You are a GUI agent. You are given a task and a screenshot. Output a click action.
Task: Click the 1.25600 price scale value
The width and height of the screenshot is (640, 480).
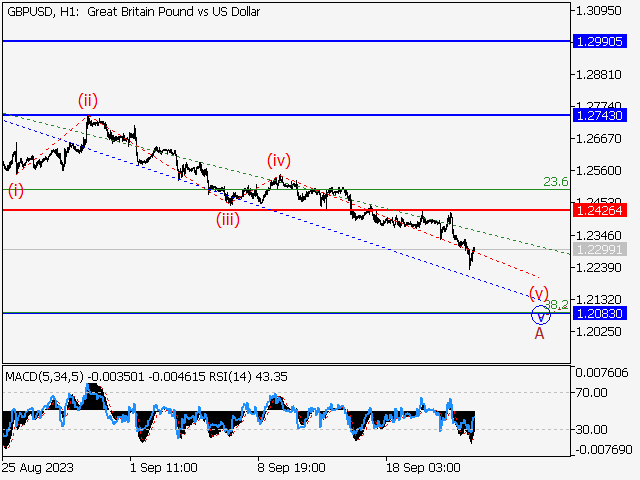point(598,171)
